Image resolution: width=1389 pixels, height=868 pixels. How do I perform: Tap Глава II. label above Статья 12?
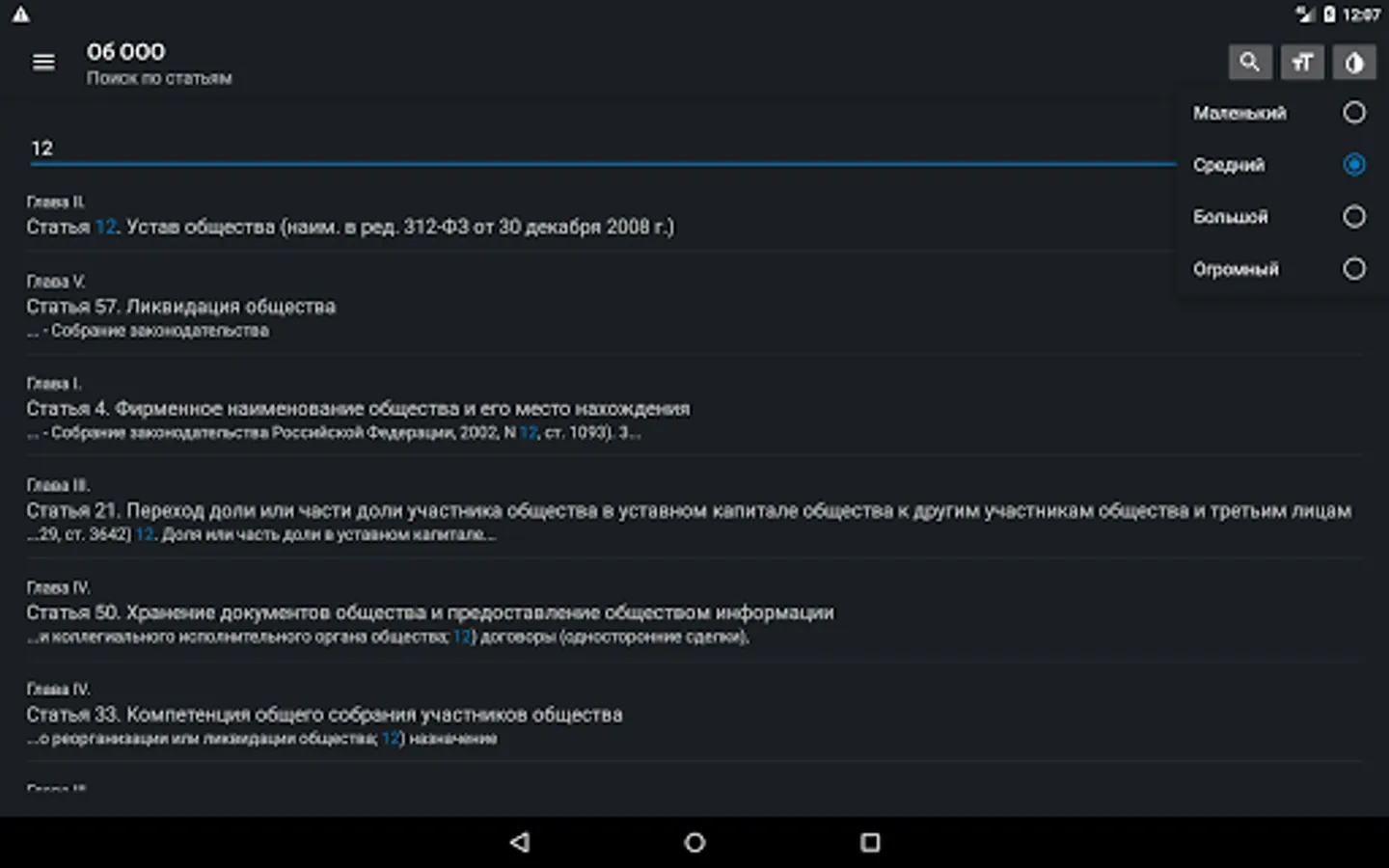(x=56, y=203)
